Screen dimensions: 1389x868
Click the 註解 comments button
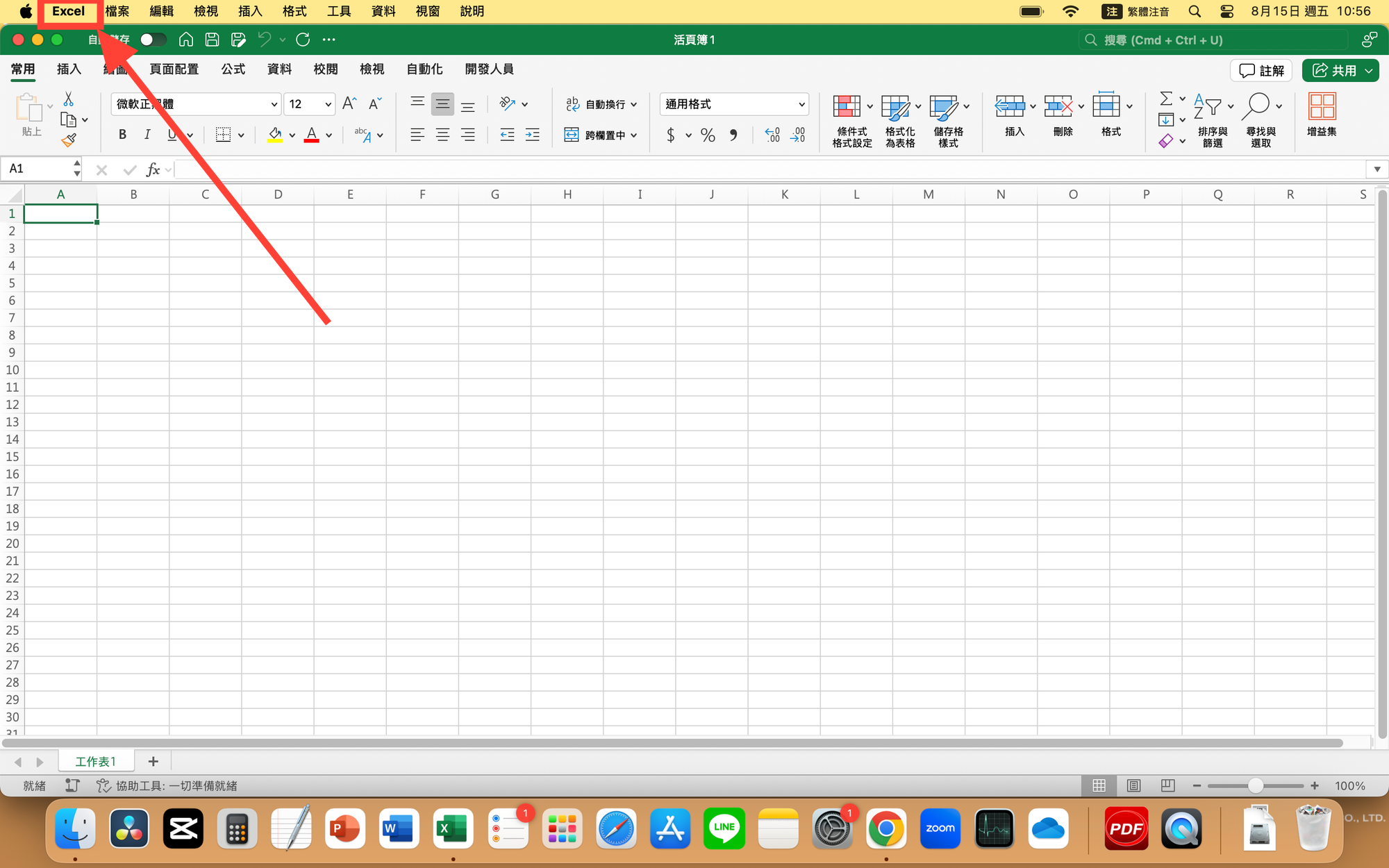point(1262,70)
